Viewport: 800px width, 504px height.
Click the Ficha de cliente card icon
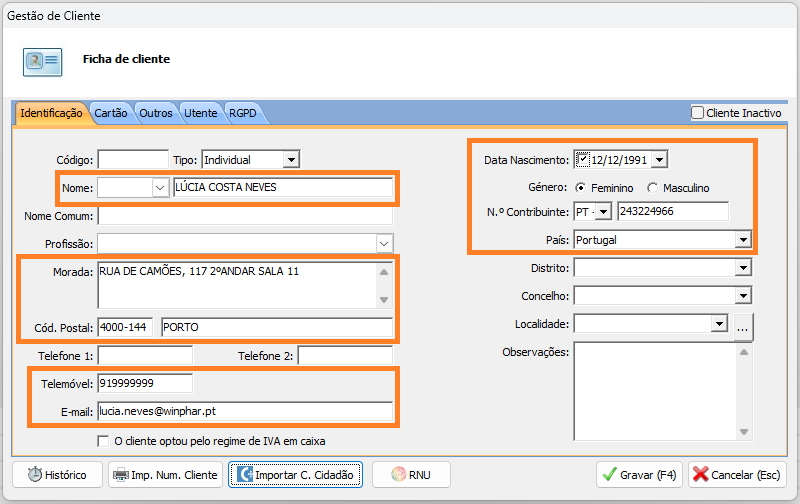(42, 60)
